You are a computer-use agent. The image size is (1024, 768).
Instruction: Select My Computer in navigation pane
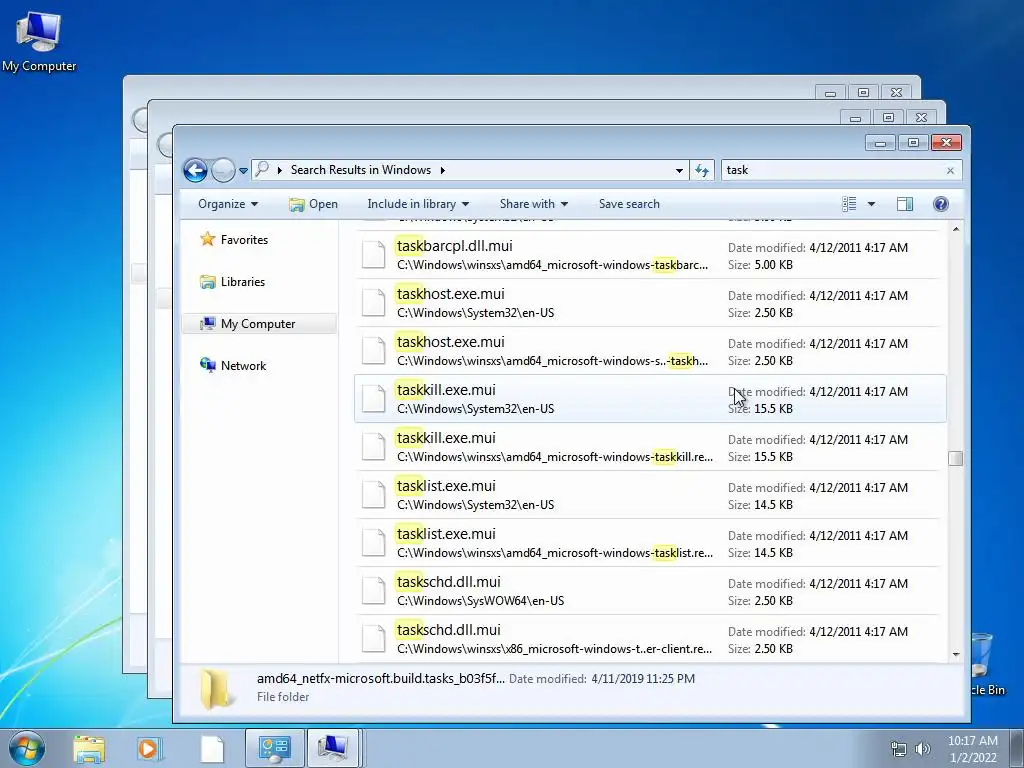tap(258, 324)
